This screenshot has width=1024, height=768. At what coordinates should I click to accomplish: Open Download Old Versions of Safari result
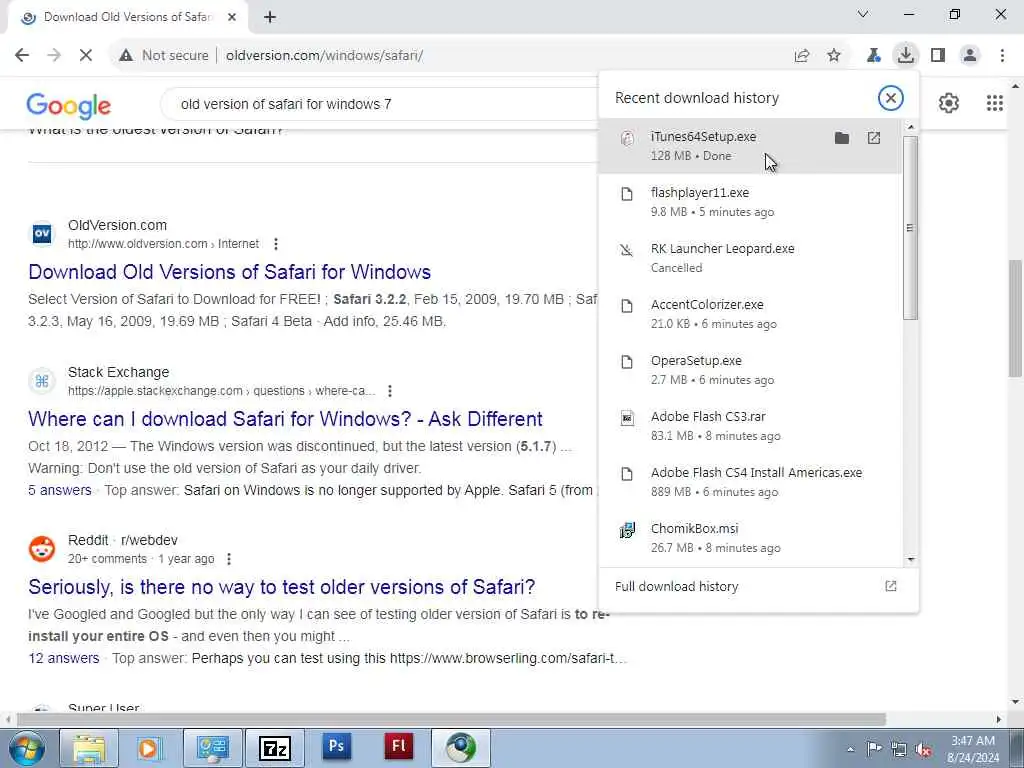pos(230,272)
